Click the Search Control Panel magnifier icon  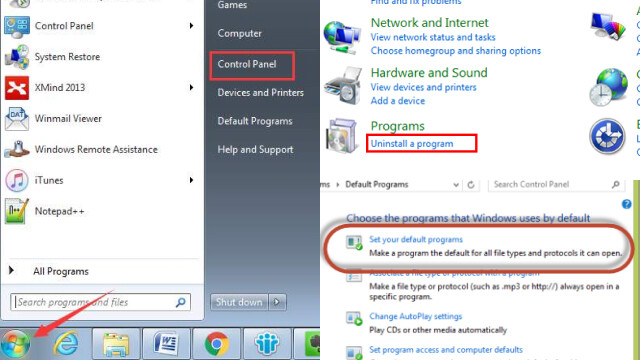pos(616,184)
